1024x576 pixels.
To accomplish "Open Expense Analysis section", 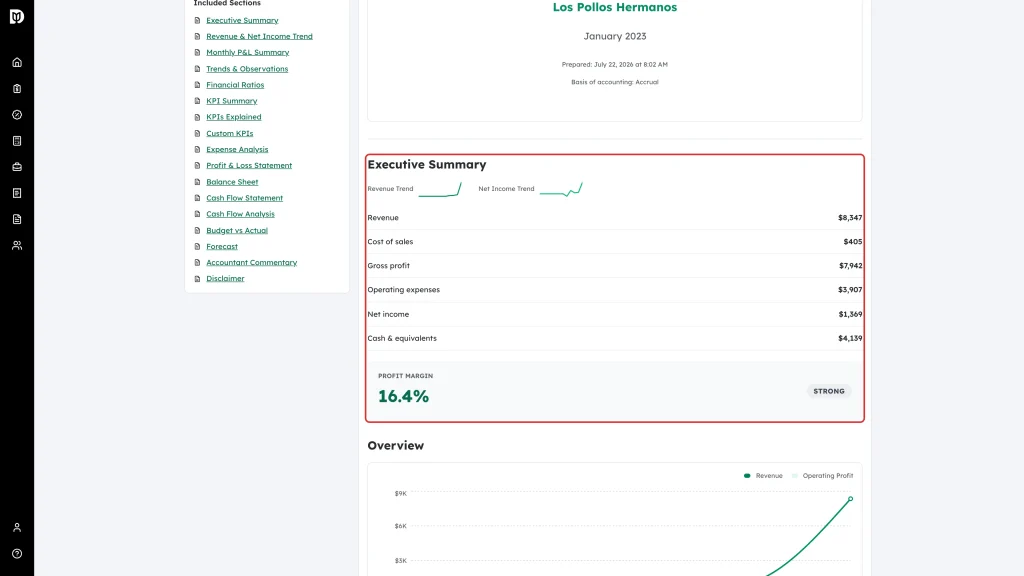I will (x=237, y=150).
